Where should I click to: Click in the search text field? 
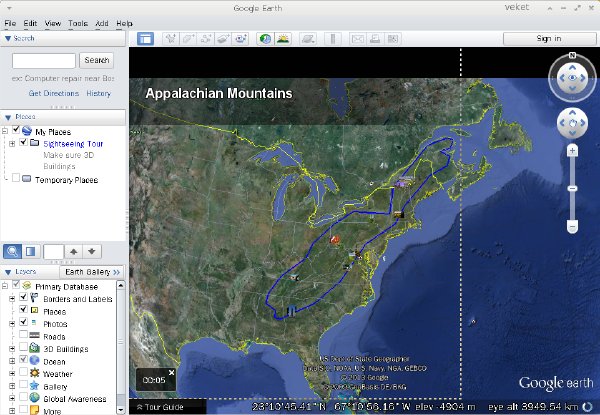click(x=44, y=60)
